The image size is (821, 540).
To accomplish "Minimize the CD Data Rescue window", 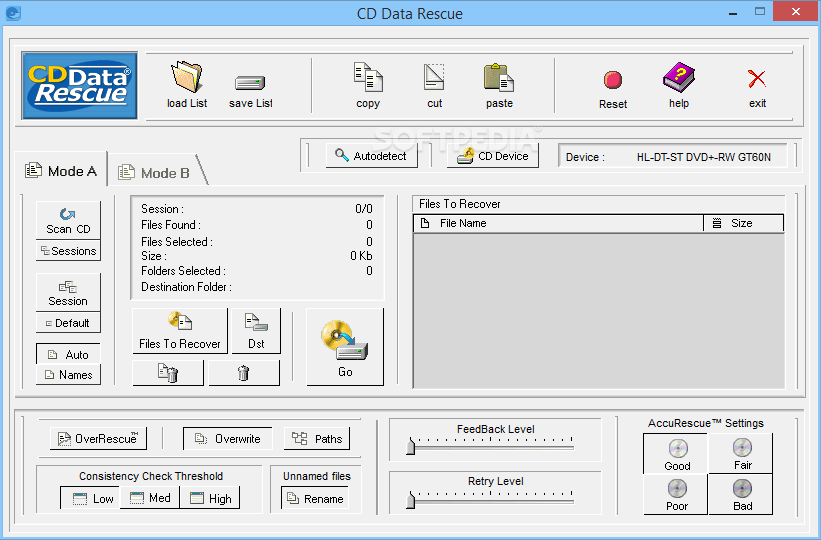I will [x=733, y=12].
